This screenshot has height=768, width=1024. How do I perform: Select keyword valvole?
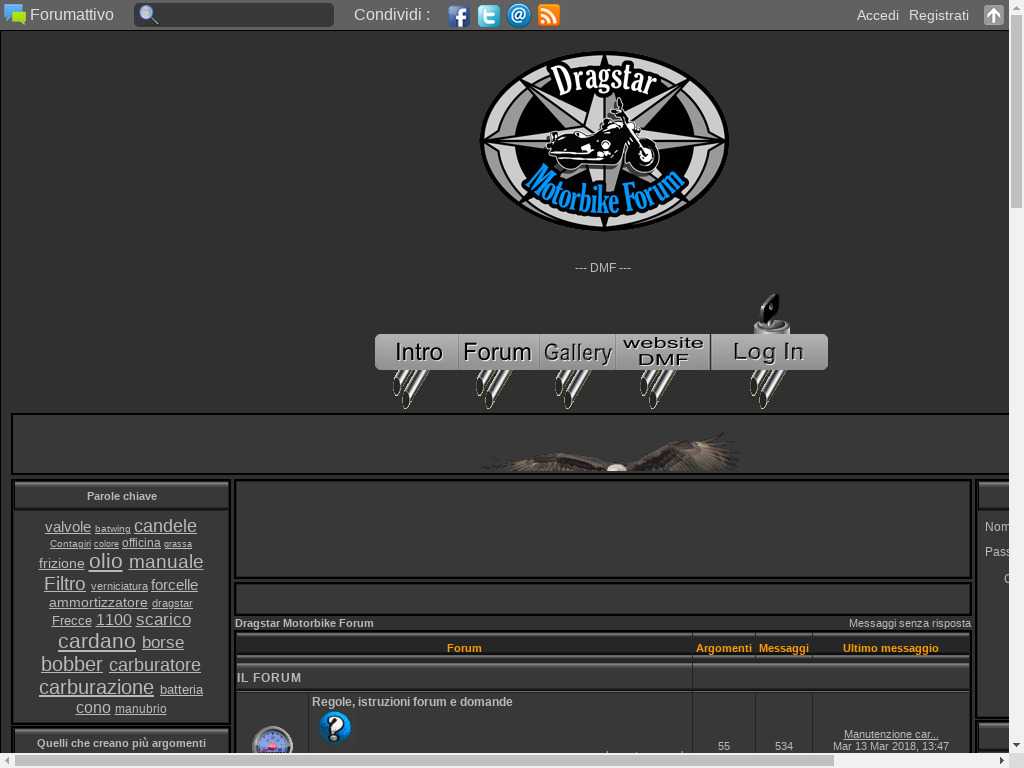[68, 526]
